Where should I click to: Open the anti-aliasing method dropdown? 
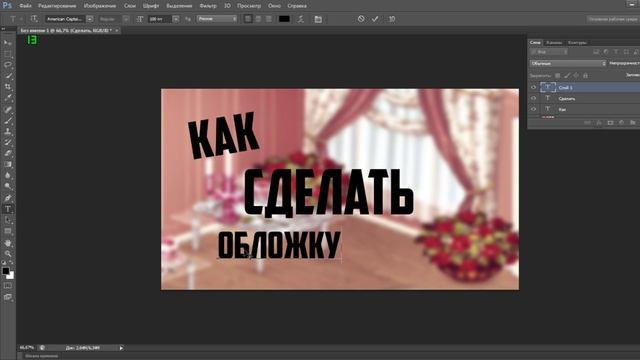217,19
